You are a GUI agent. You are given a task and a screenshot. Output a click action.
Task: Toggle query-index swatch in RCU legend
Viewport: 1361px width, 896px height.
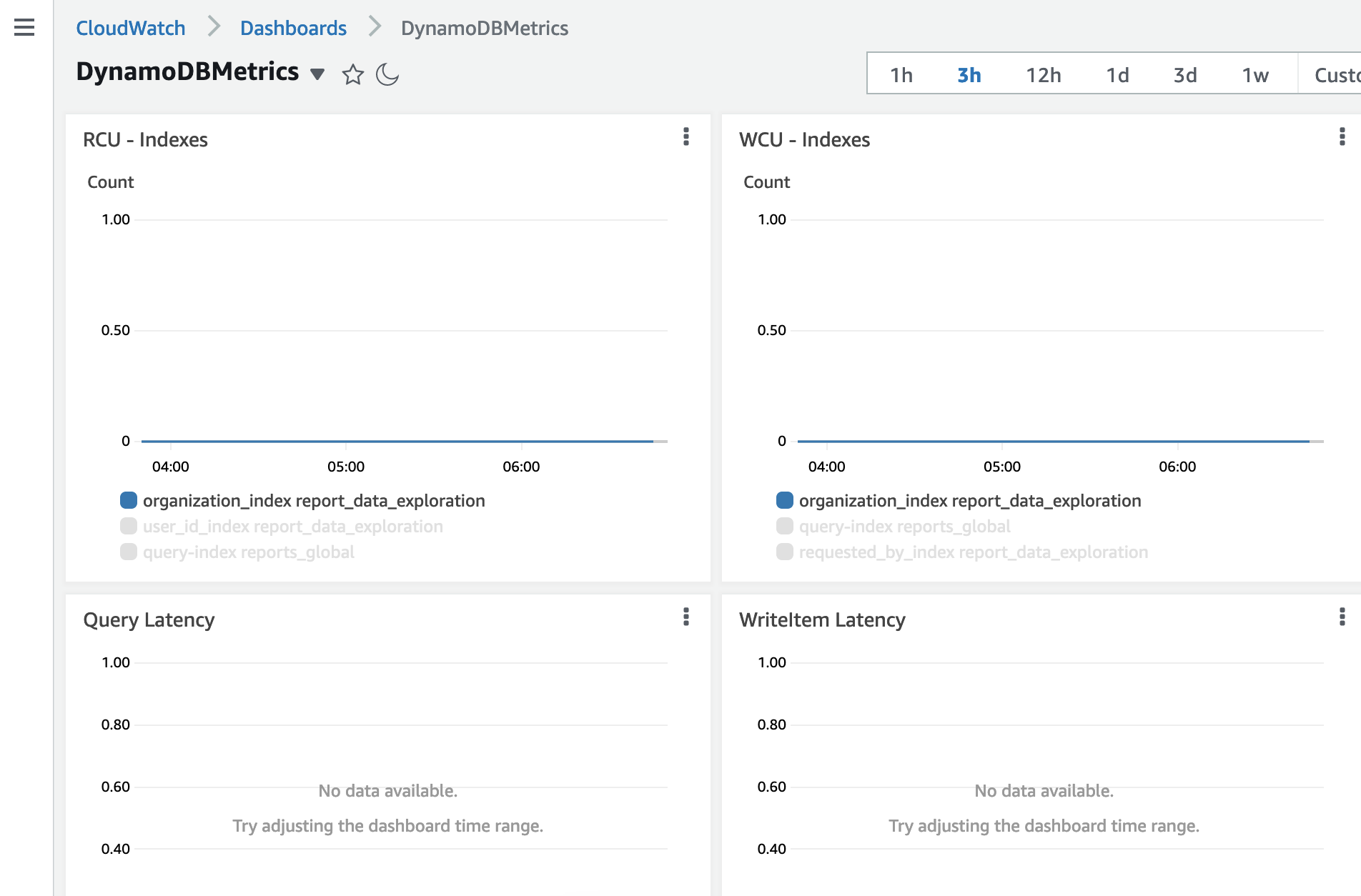[129, 552]
